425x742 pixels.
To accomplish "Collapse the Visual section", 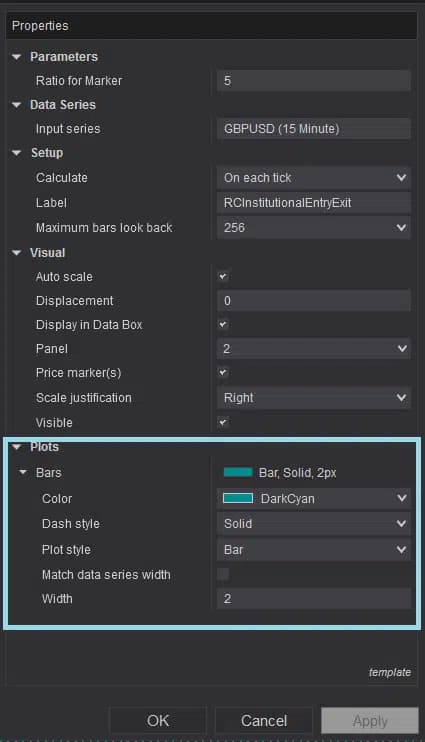I will coord(17,253).
